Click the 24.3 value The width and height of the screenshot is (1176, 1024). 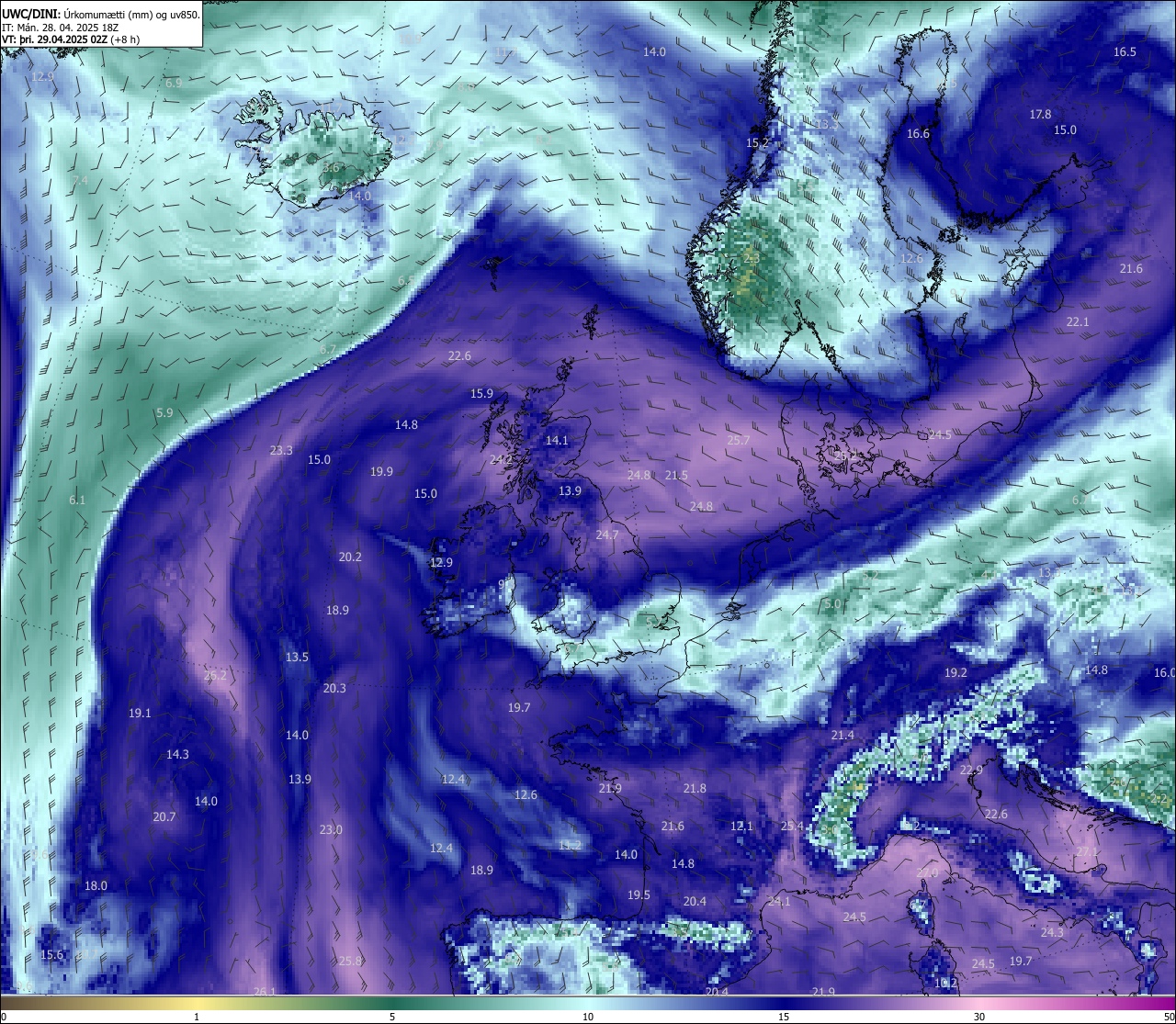pos(1052,933)
